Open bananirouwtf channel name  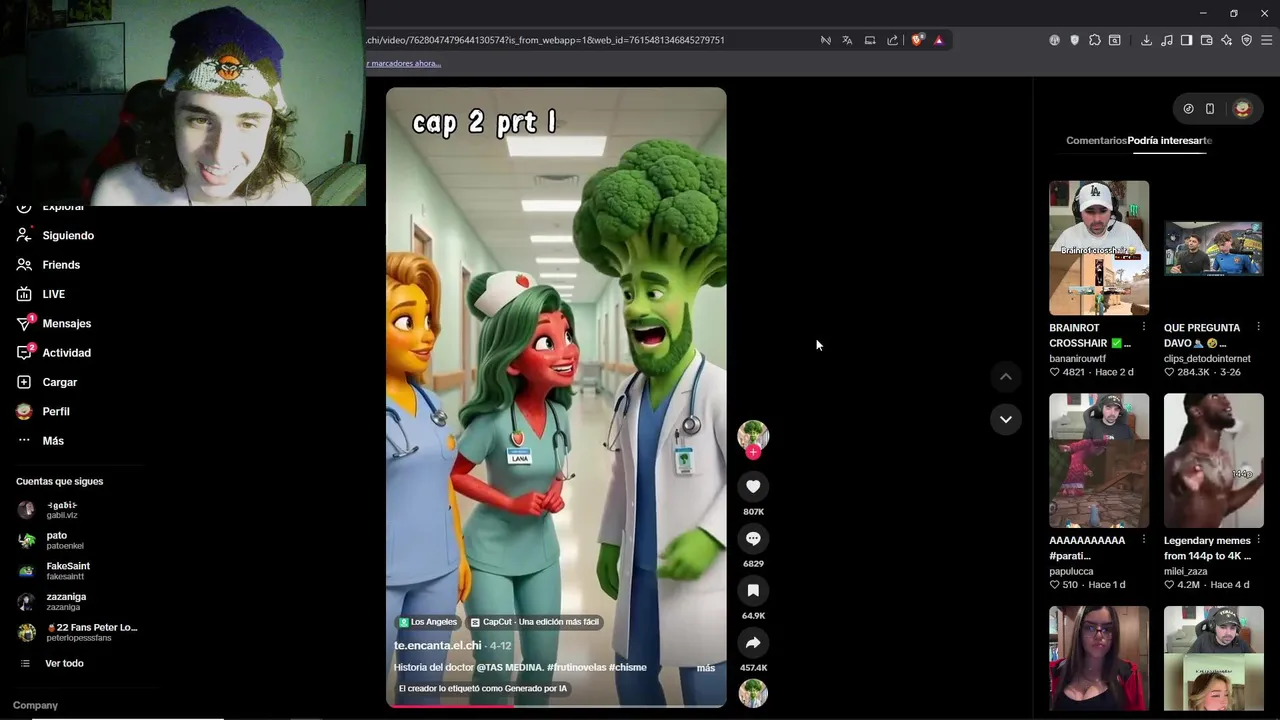pos(1077,358)
